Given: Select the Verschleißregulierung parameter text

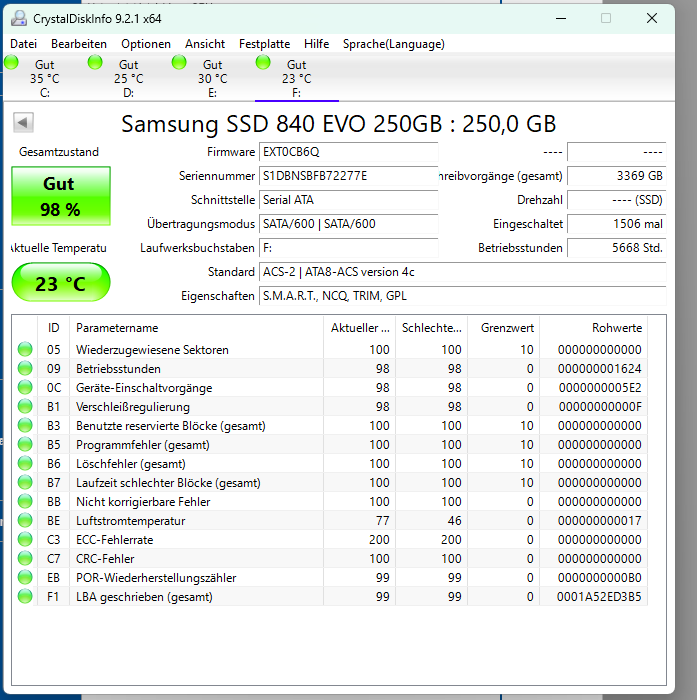Looking at the screenshot, I should (x=133, y=407).
